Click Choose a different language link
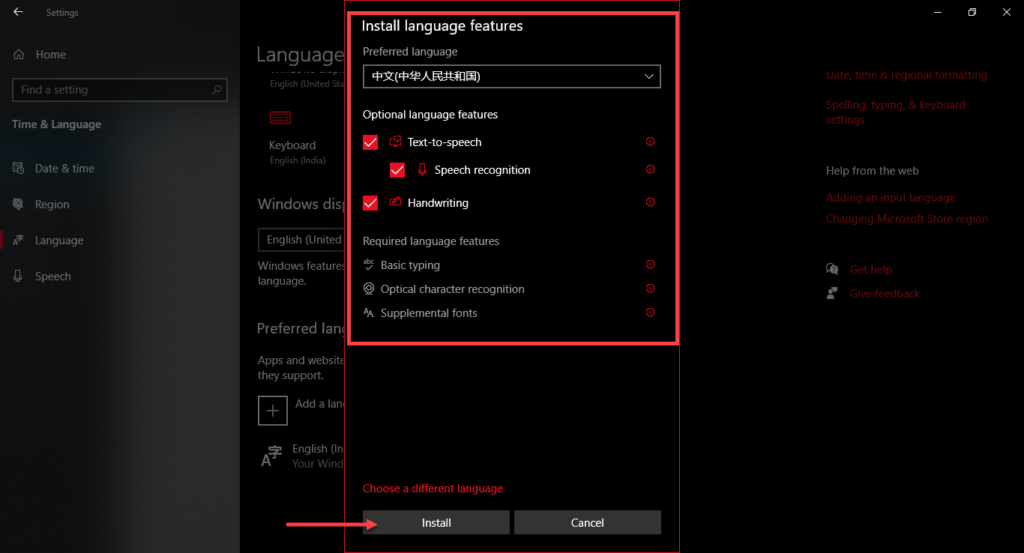Screen dimensions: 1024x553 click(432, 488)
